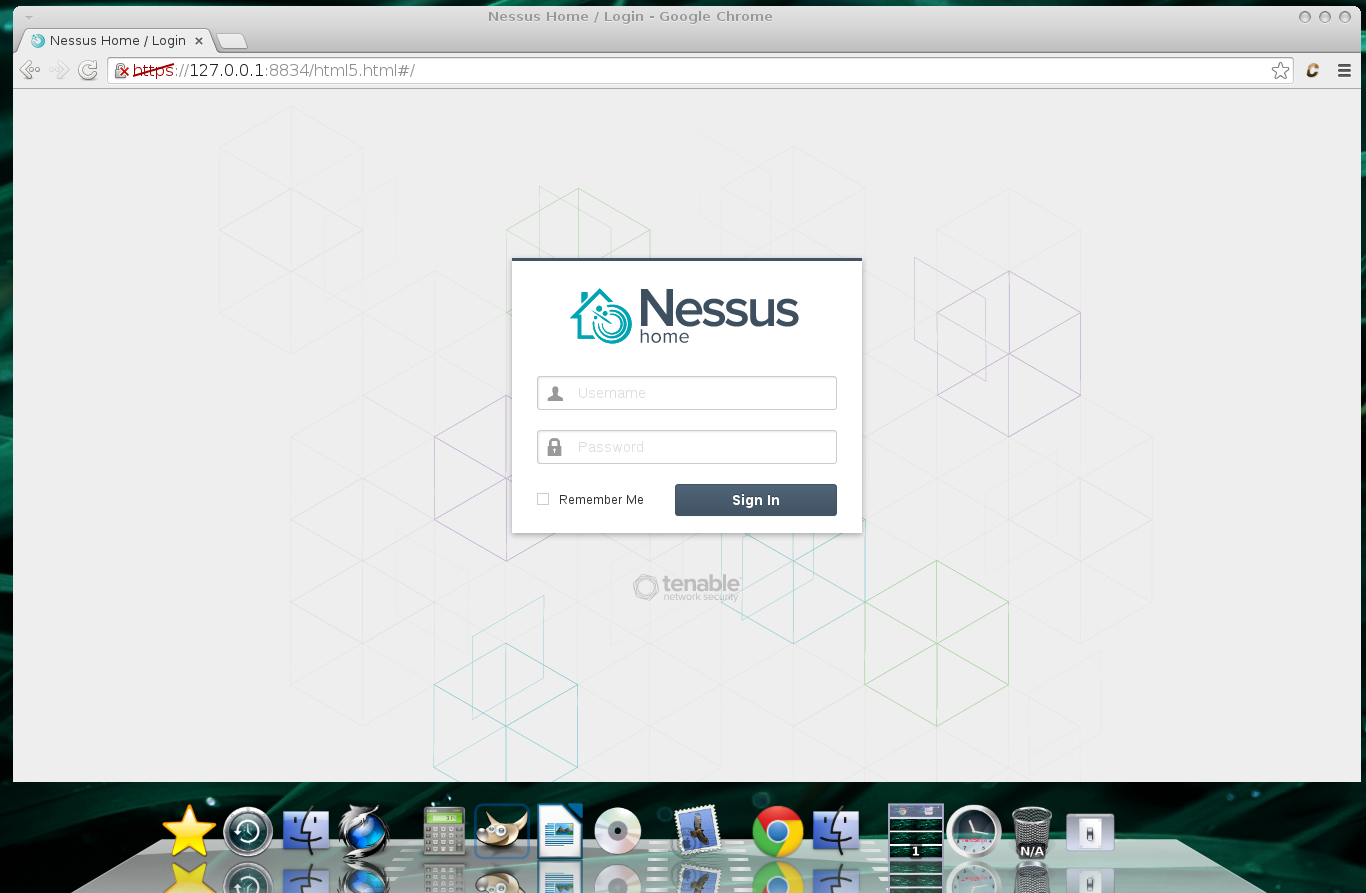The width and height of the screenshot is (1366, 893).
Task: Open the Chrome hamburger menu
Action: (x=1344, y=71)
